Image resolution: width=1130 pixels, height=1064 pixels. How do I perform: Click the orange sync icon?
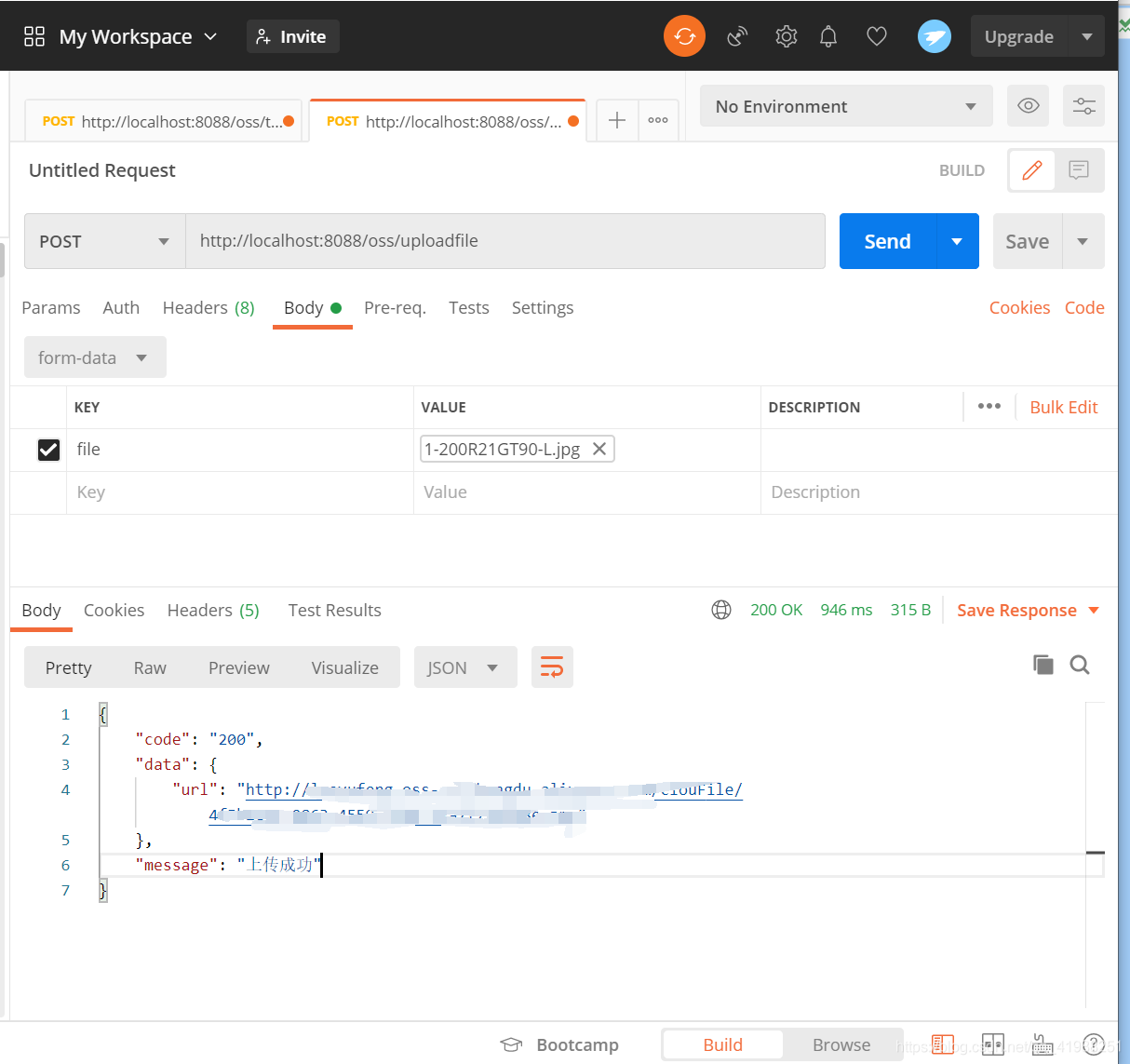pos(684,36)
